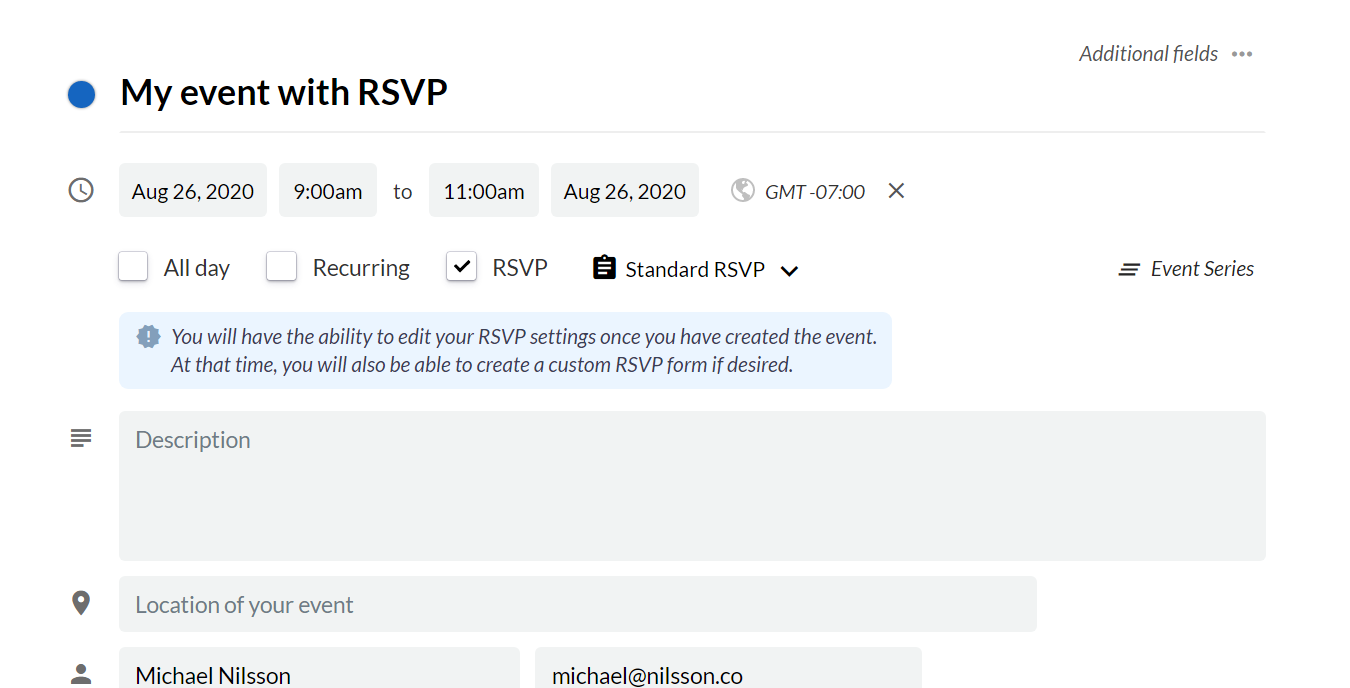Image resolution: width=1350 pixels, height=688 pixels.
Task: Expand the Standard RSVP dropdown arrow
Action: tap(789, 270)
